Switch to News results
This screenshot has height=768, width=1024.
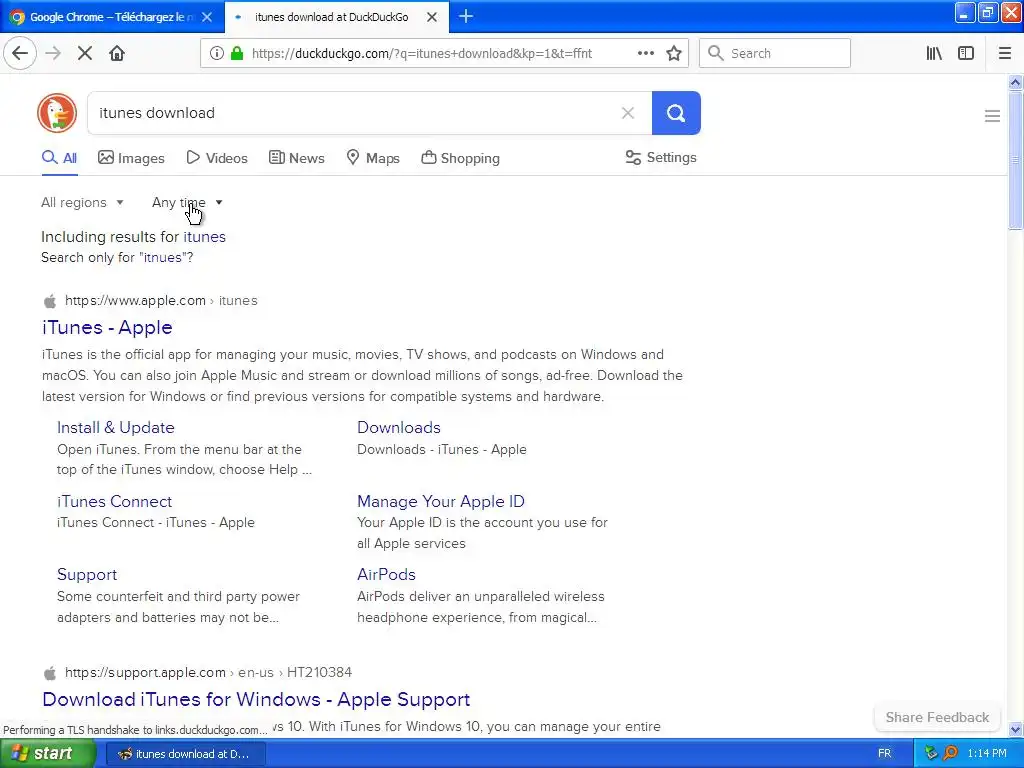[x=296, y=158]
